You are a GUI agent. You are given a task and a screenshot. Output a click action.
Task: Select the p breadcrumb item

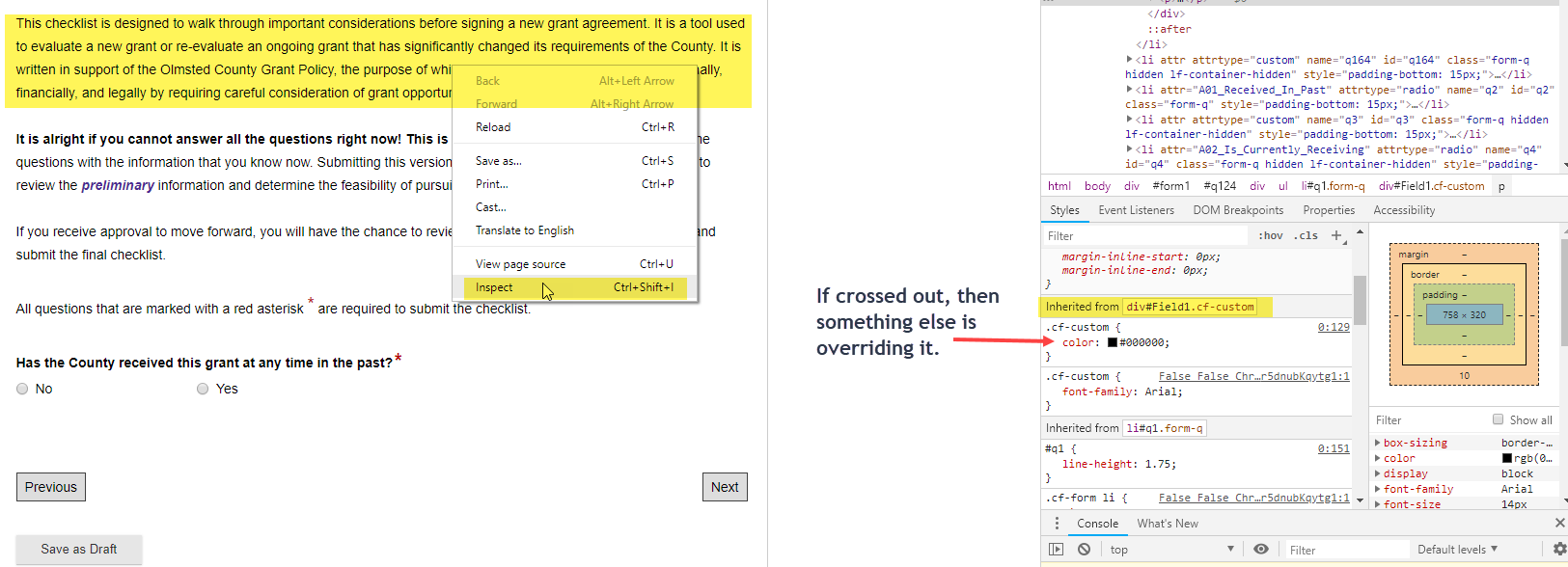pos(1501,186)
